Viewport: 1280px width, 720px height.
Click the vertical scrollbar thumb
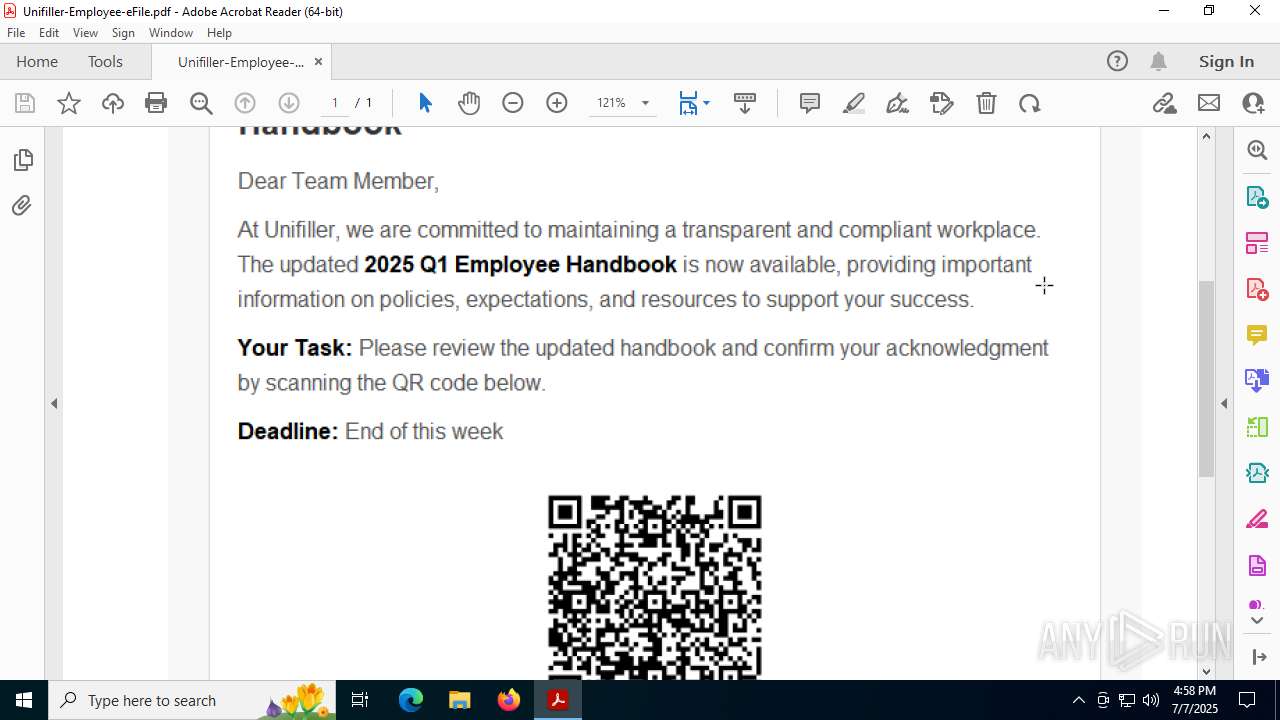[x=1206, y=379]
